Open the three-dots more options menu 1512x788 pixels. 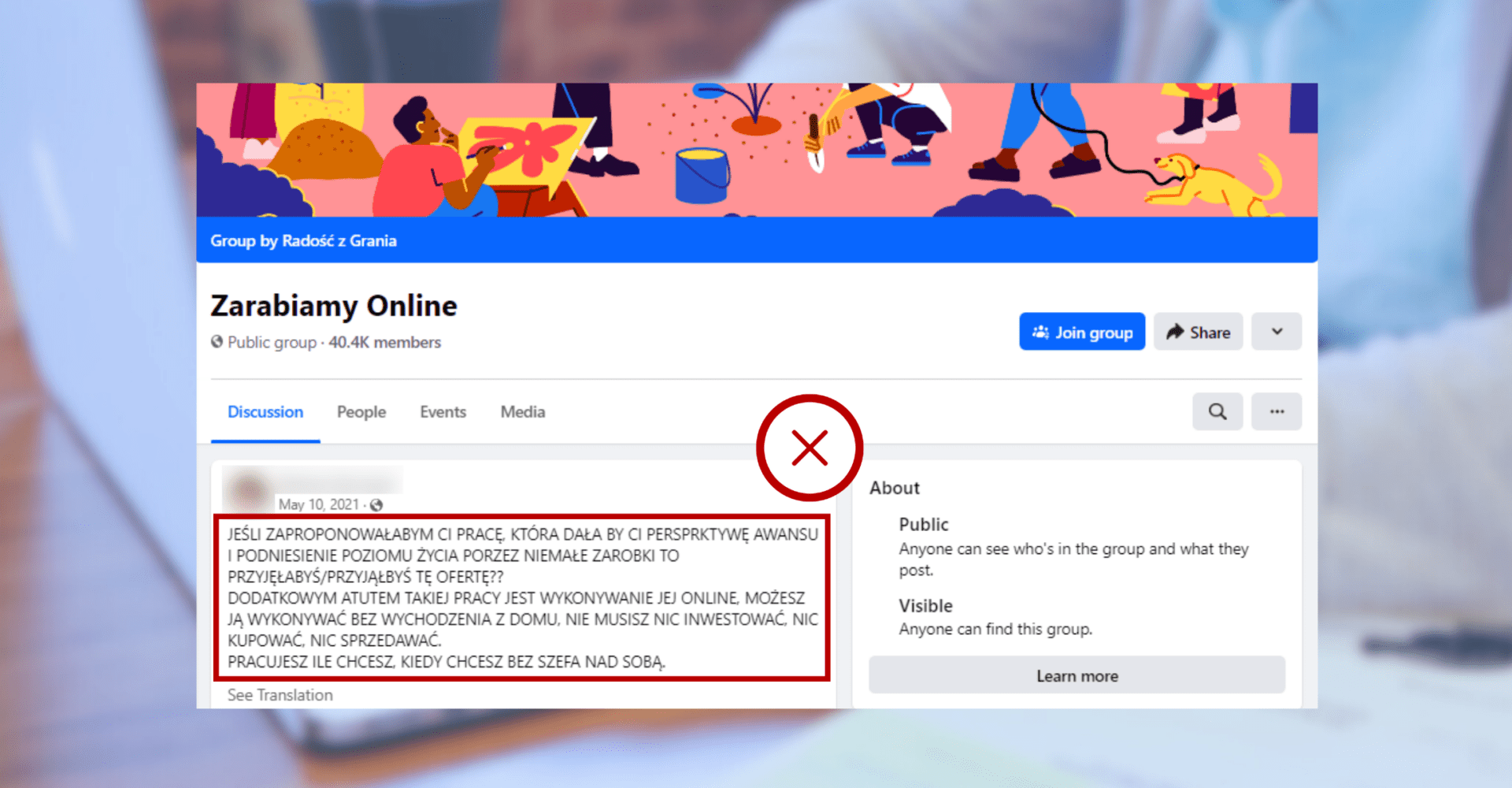[x=1277, y=411]
